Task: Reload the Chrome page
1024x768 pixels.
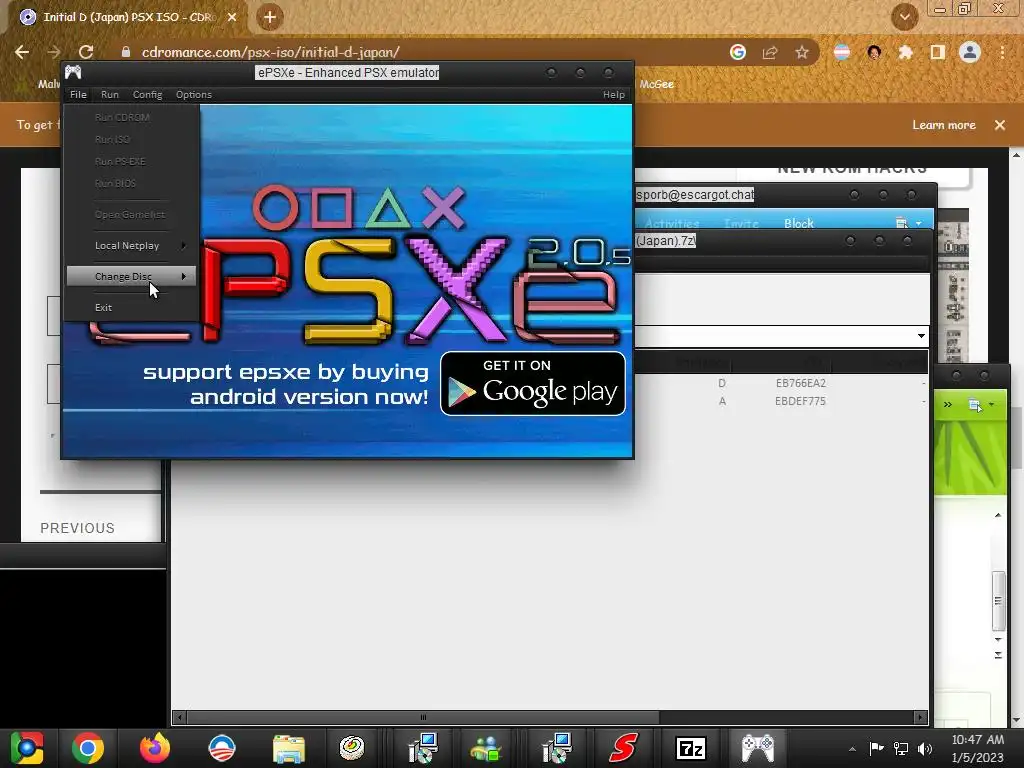Action: point(86,52)
